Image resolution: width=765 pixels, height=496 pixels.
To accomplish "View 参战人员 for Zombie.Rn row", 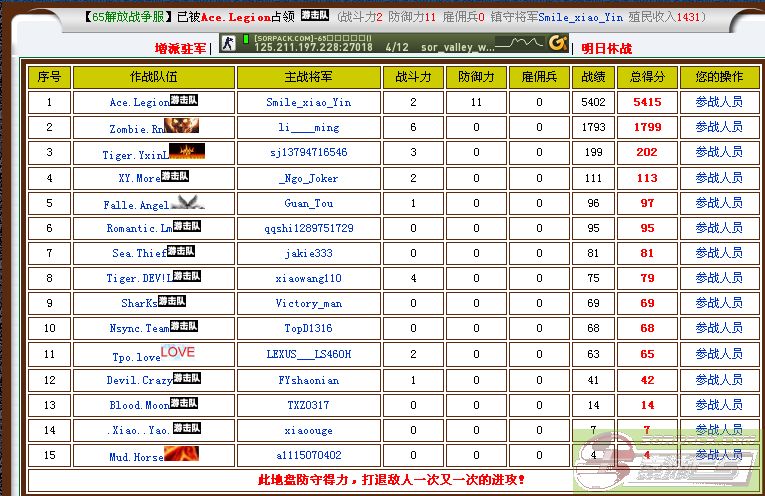I will coord(719,127).
